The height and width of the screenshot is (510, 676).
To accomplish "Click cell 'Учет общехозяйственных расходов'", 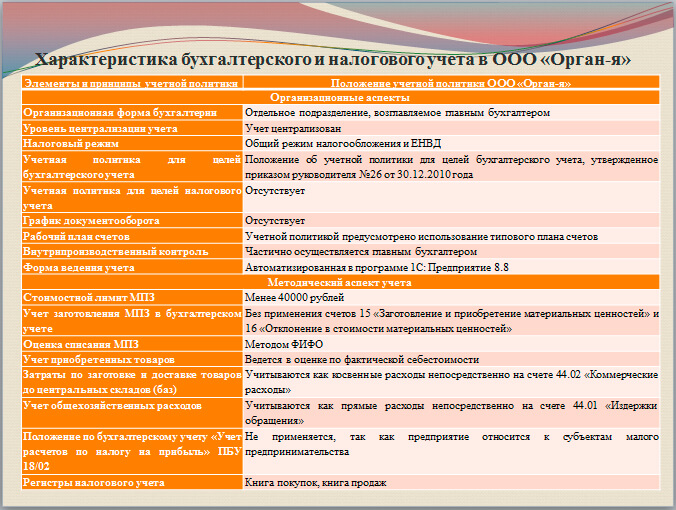I will pos(132,413).
